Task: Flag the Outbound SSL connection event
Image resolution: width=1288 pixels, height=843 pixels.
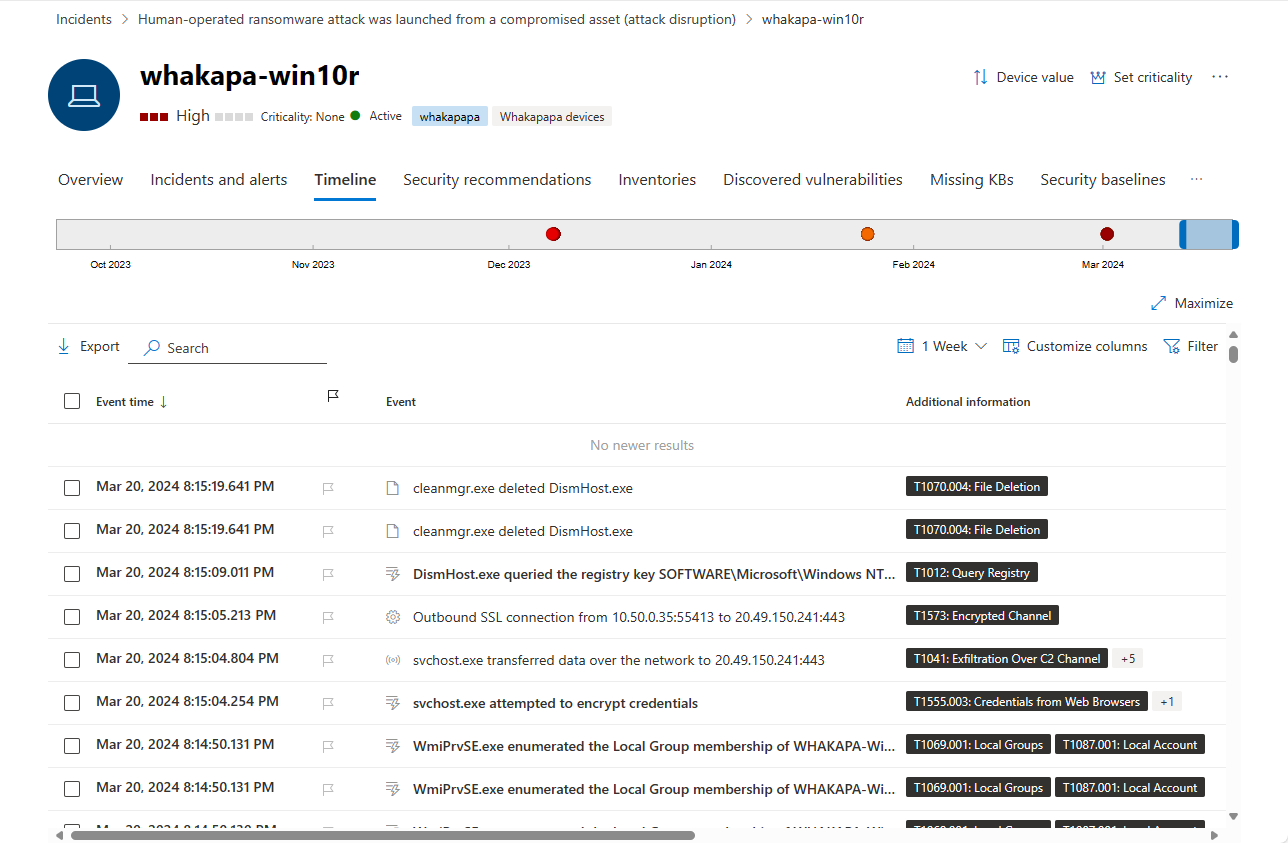Action: (328, 617)
